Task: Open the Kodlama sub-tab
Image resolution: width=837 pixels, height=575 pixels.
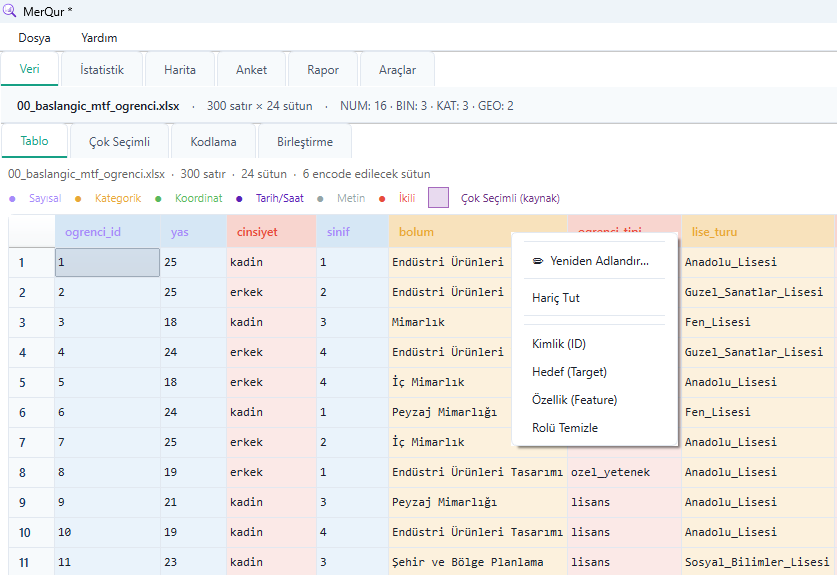Action: pos(214,142)
